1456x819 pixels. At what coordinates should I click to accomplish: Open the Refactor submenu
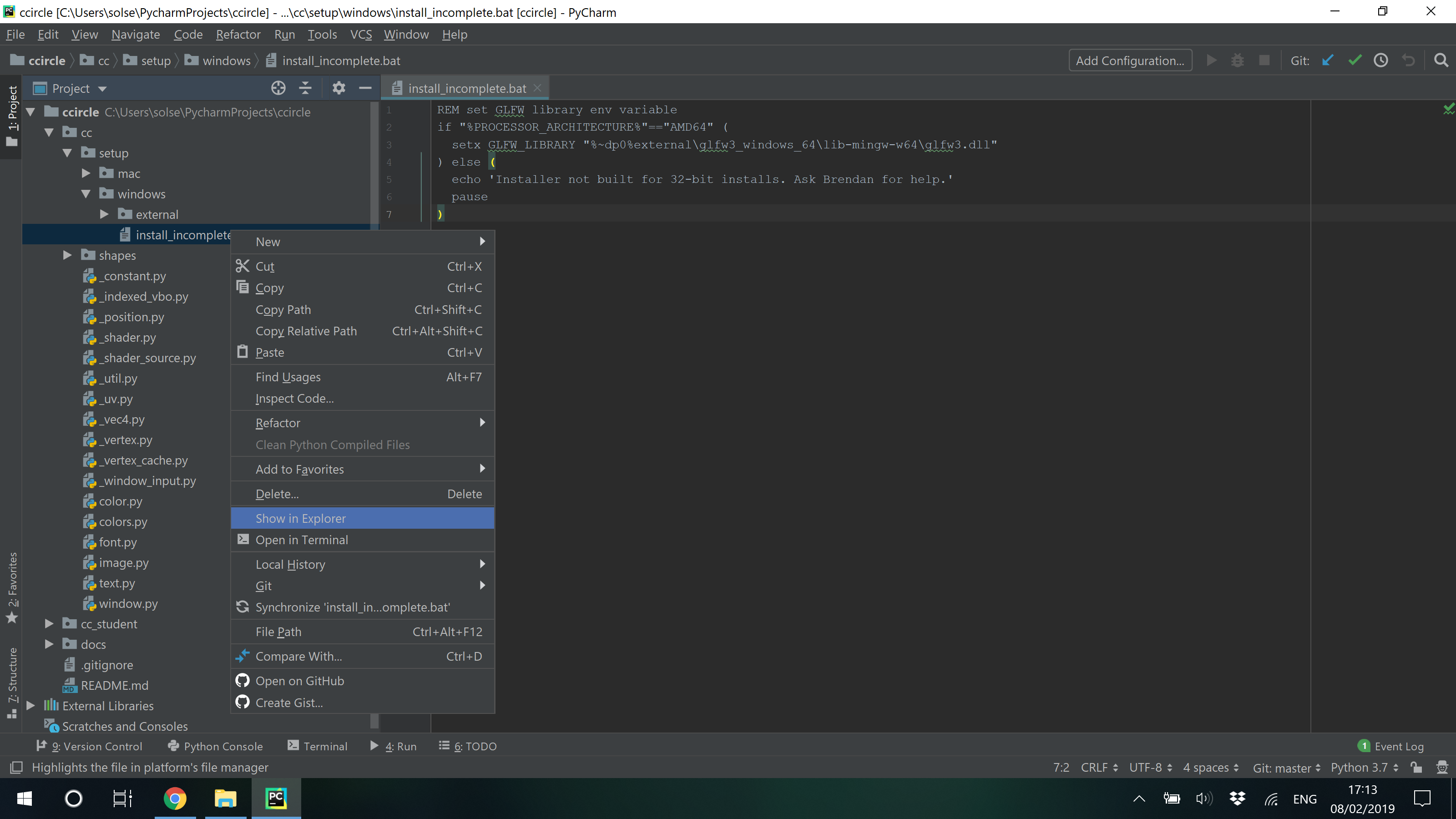362,423
